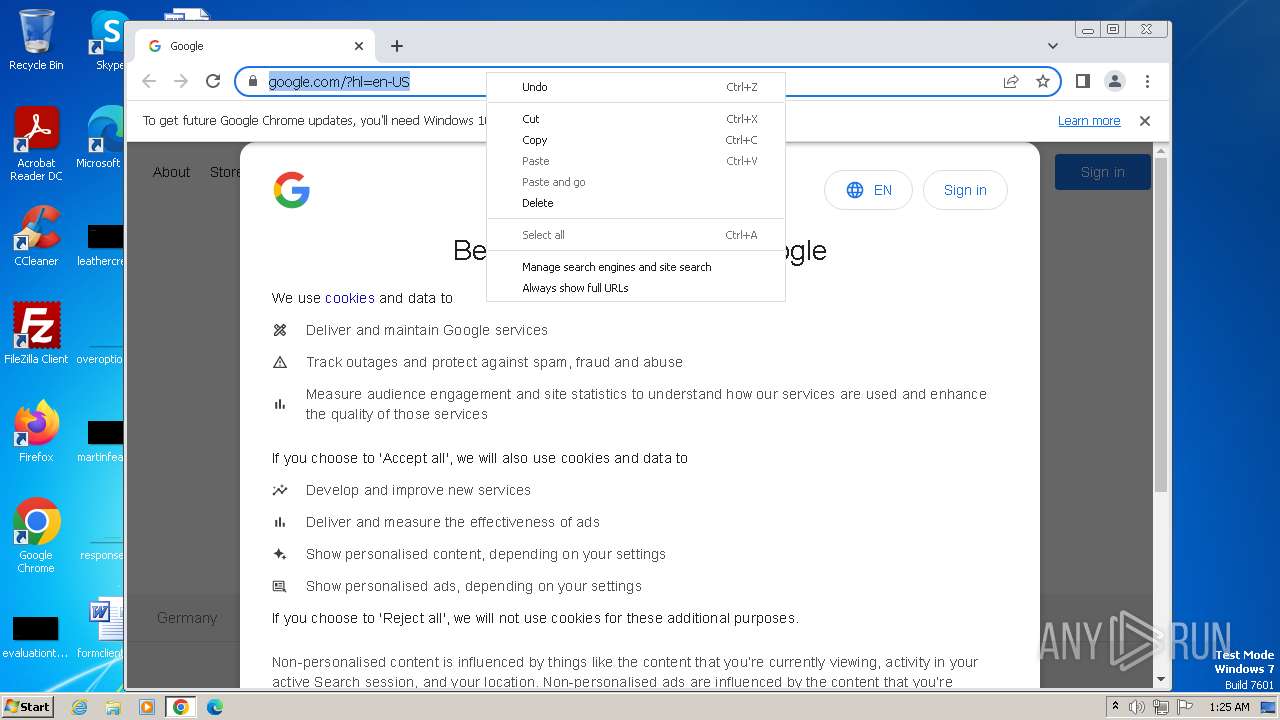Click the 'Deliver and maintain Google services' text
This screenshot has height=720, width=1280.
[x=427, y=330]
